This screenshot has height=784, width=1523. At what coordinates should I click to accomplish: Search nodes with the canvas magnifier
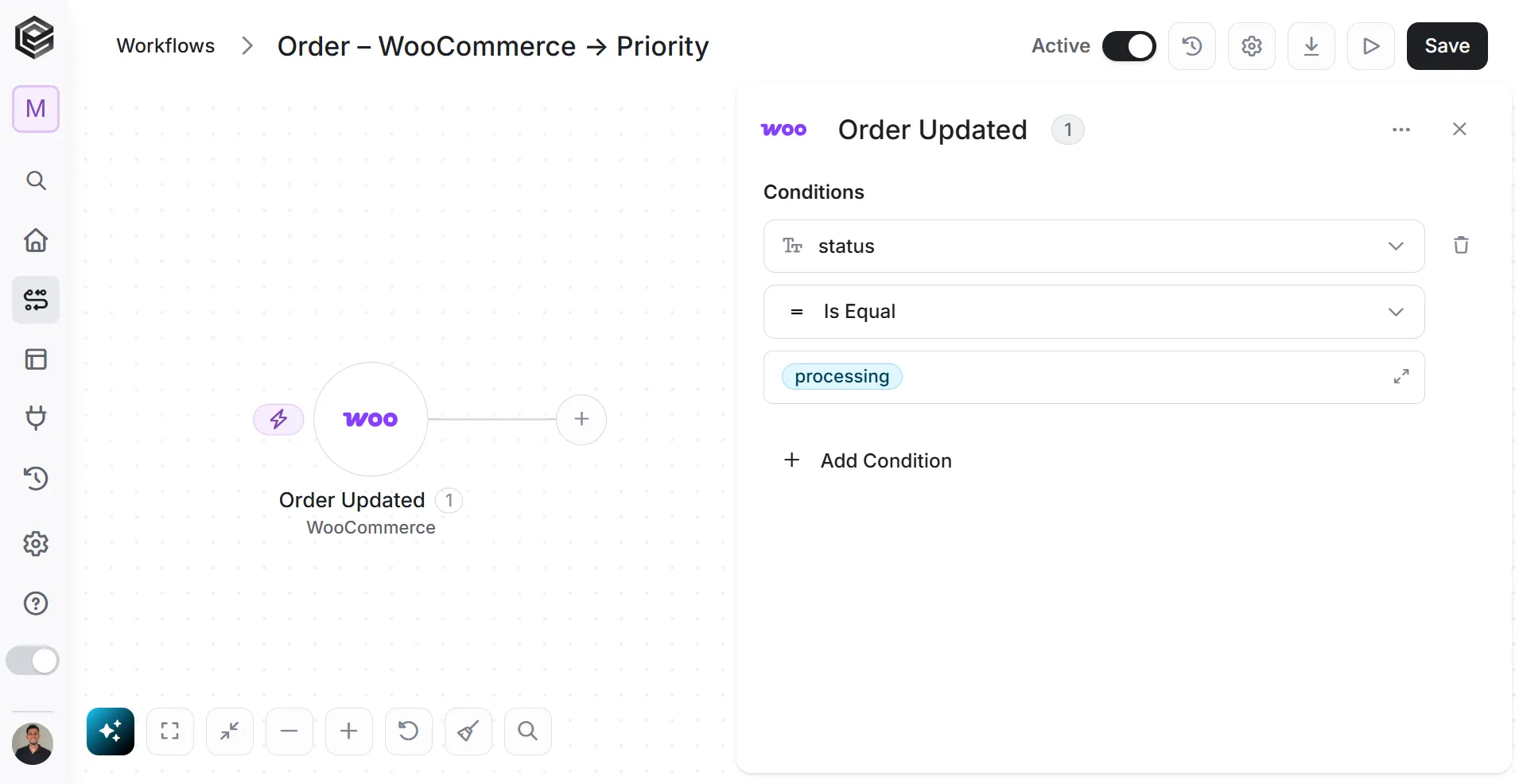(528, 732)
